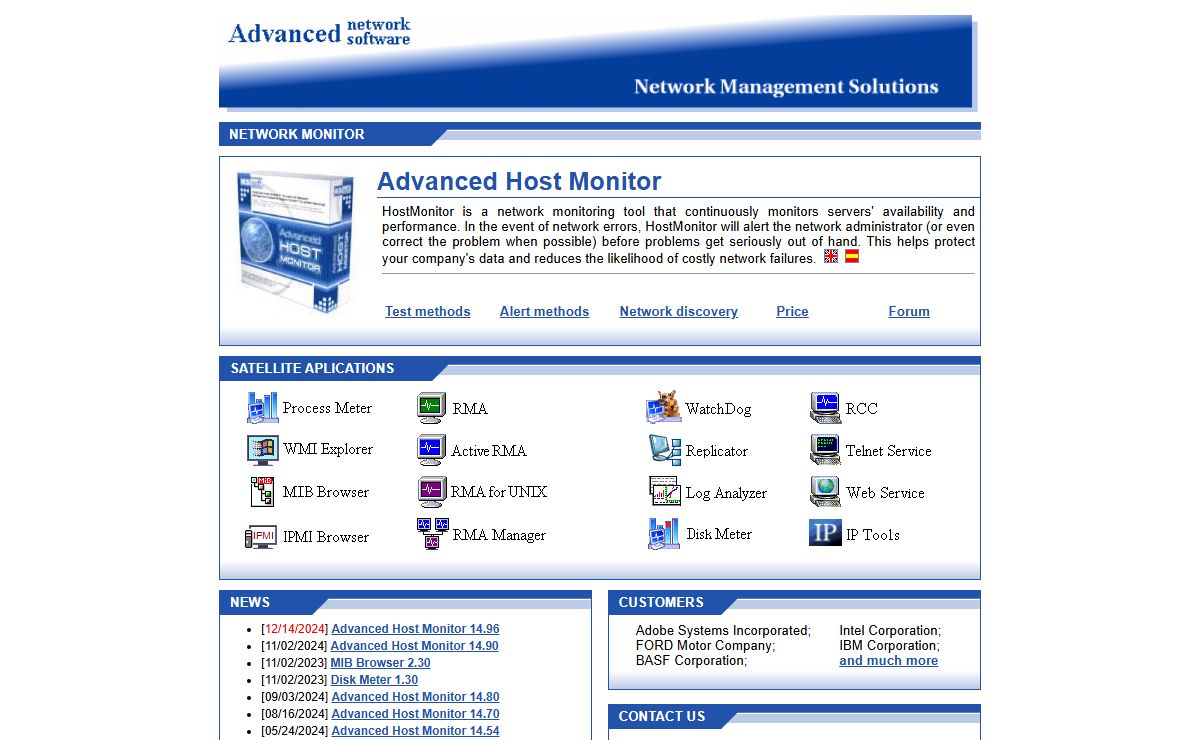Click the RMA Manager icon

(x=433, y=534)
